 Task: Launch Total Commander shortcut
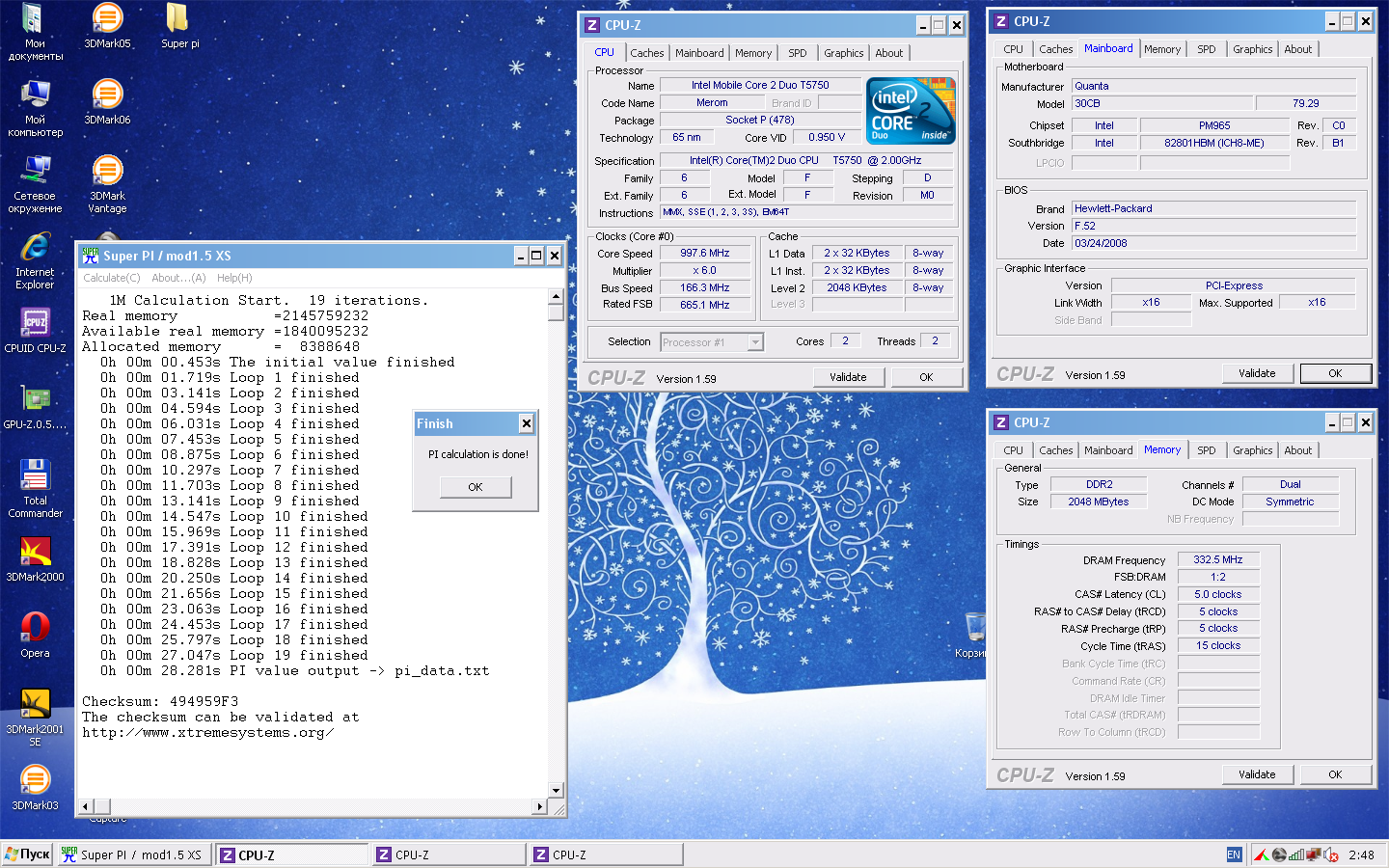(35, 489)
